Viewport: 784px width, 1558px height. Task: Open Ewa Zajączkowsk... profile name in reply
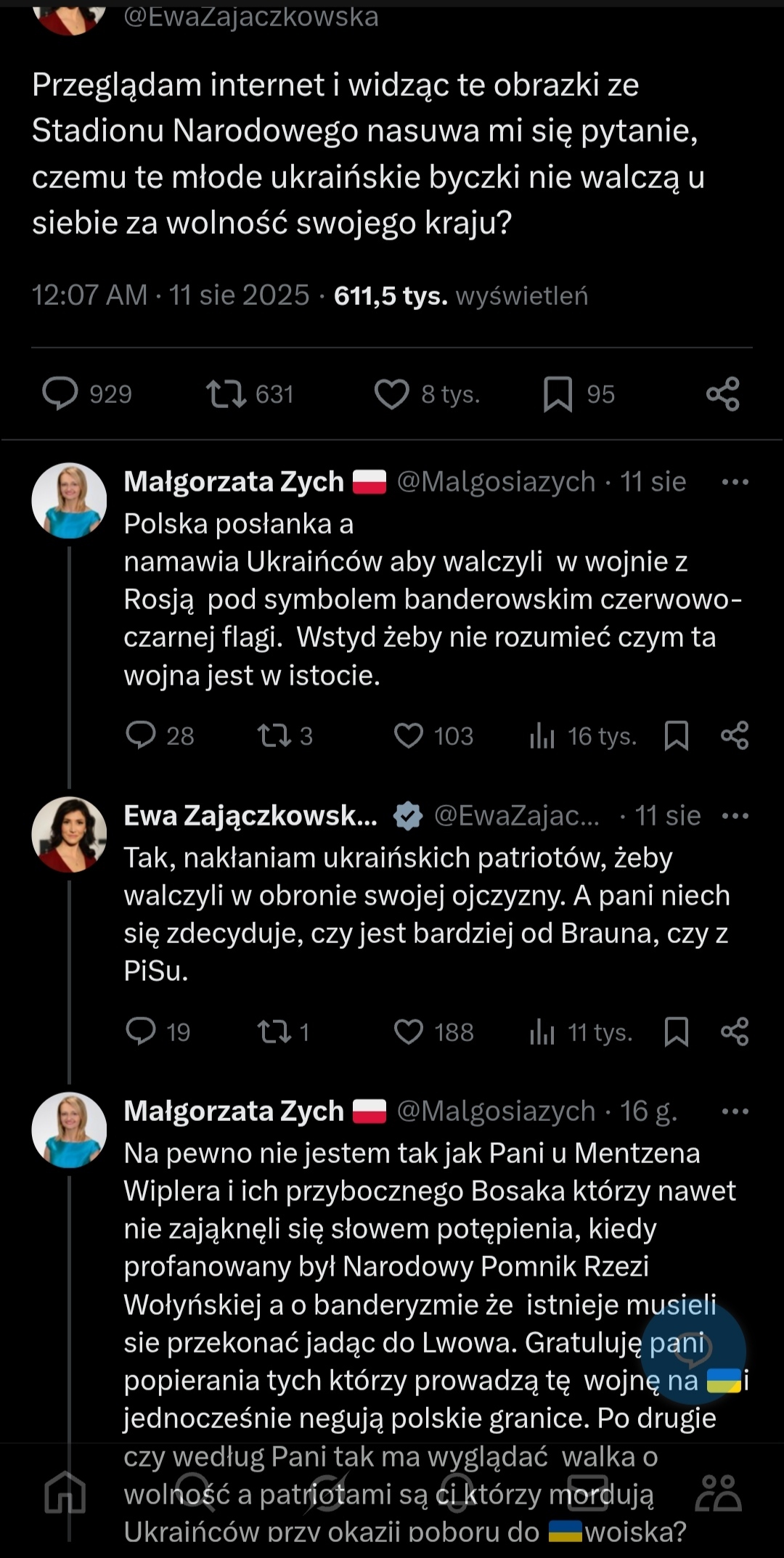pos(250,816)
